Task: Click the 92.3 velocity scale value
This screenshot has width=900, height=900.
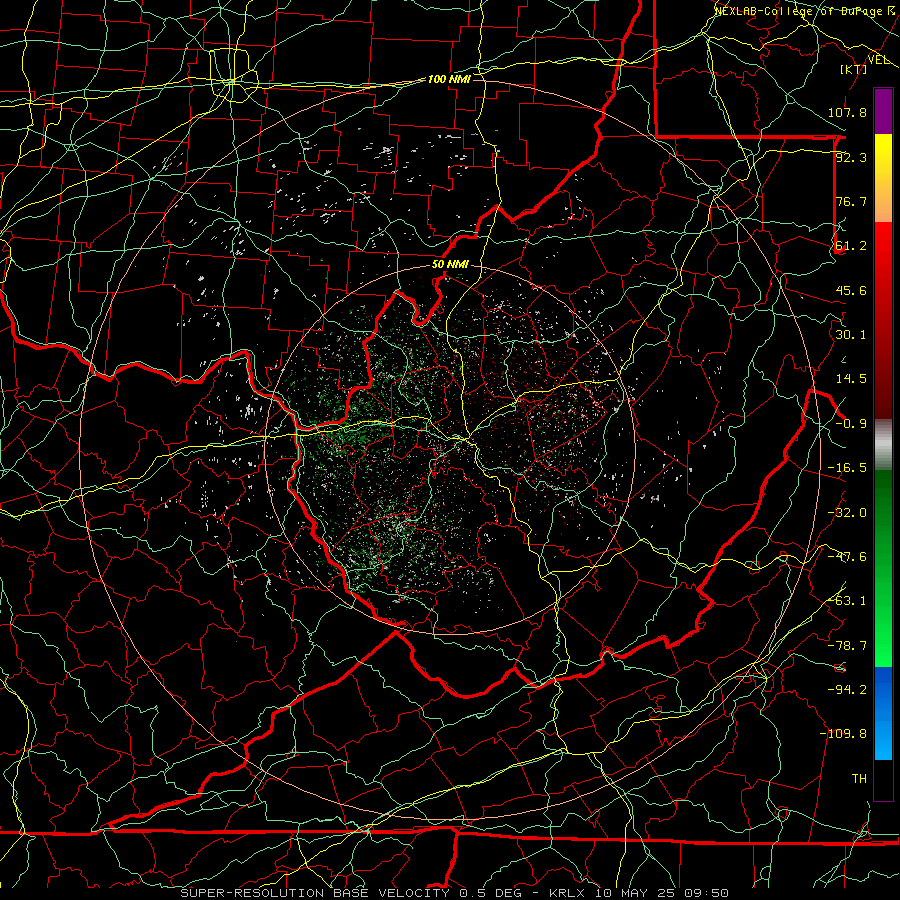Action: click(851, 157)
